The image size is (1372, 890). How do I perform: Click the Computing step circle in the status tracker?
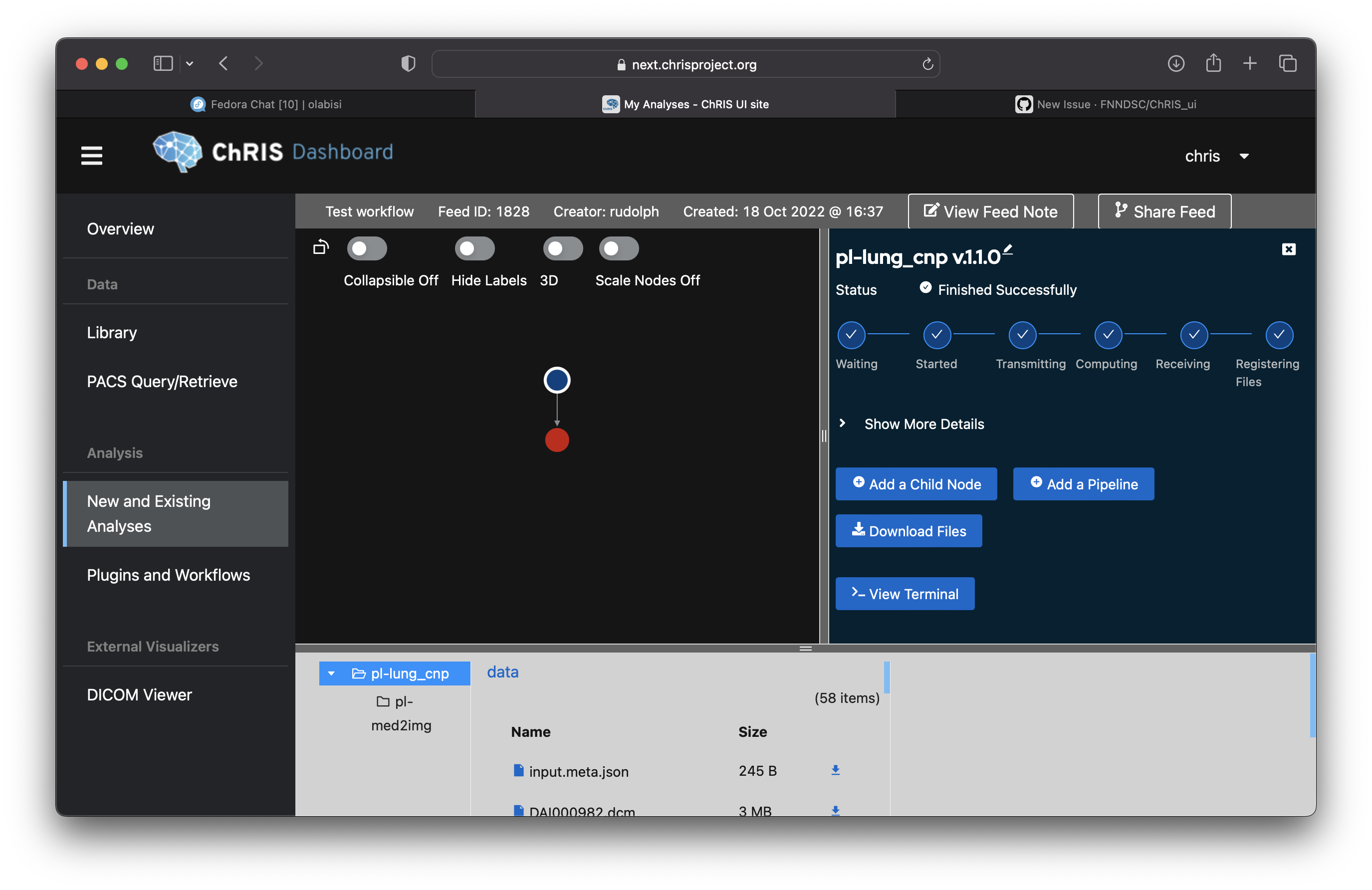tap(1108, 335)
